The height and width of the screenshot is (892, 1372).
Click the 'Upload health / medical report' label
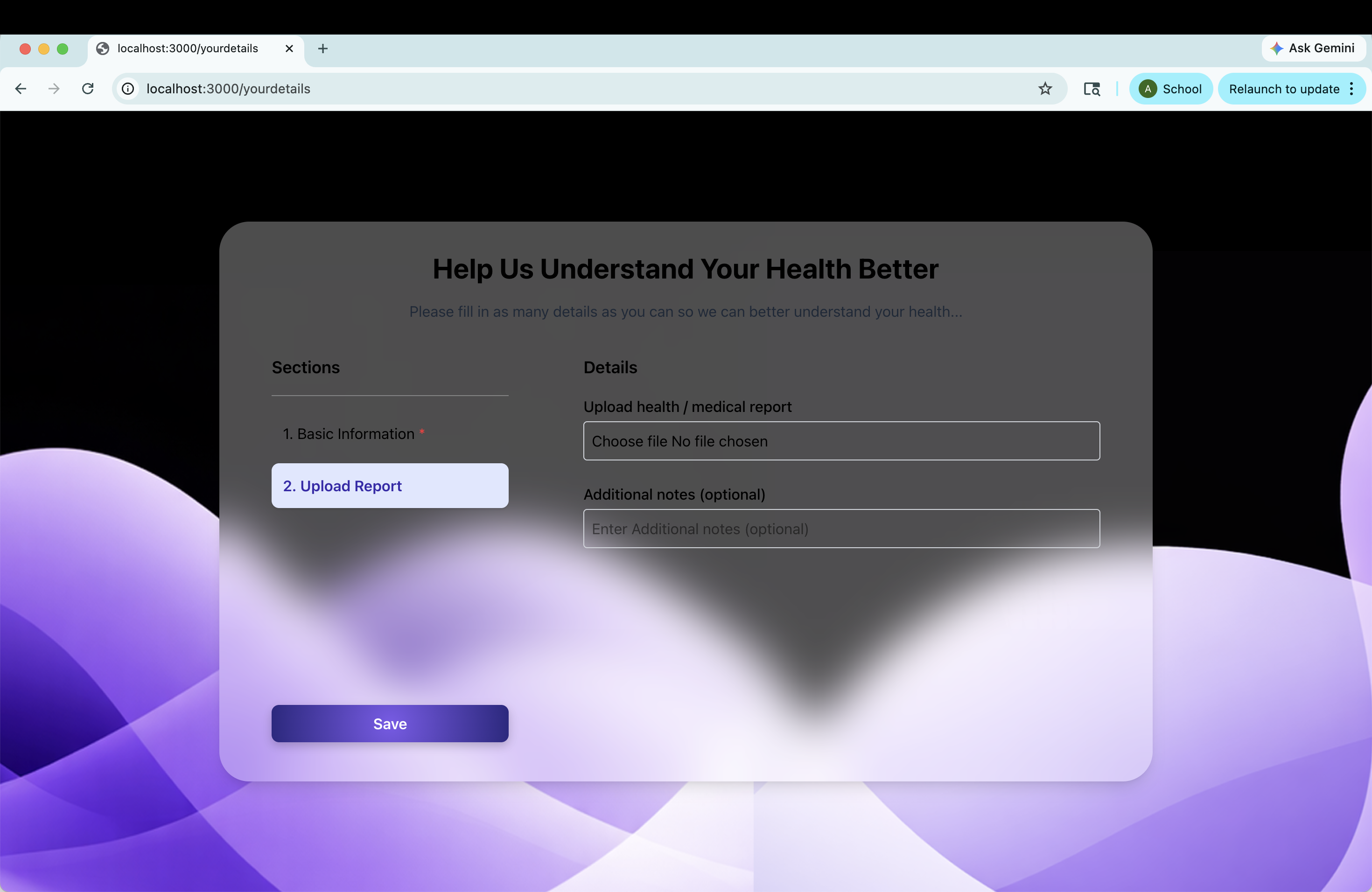[687, 407]
